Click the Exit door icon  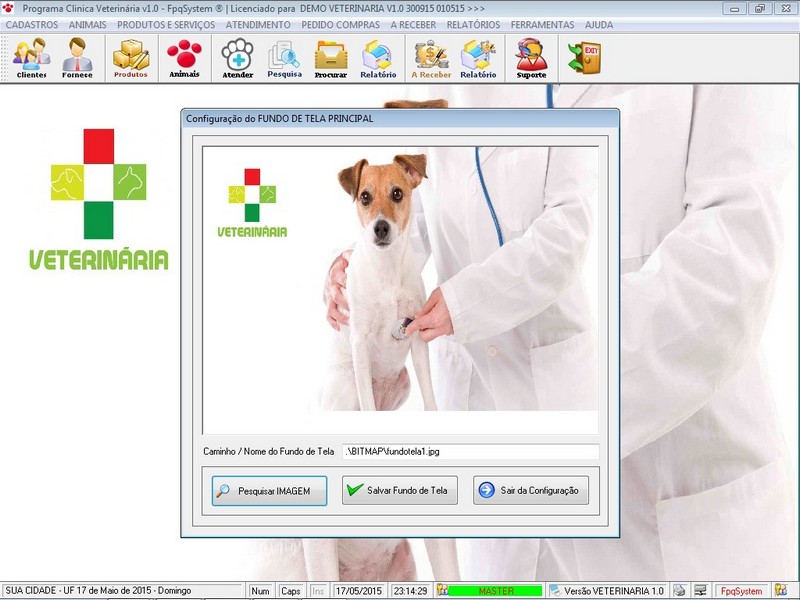click(x=584, y=58)
